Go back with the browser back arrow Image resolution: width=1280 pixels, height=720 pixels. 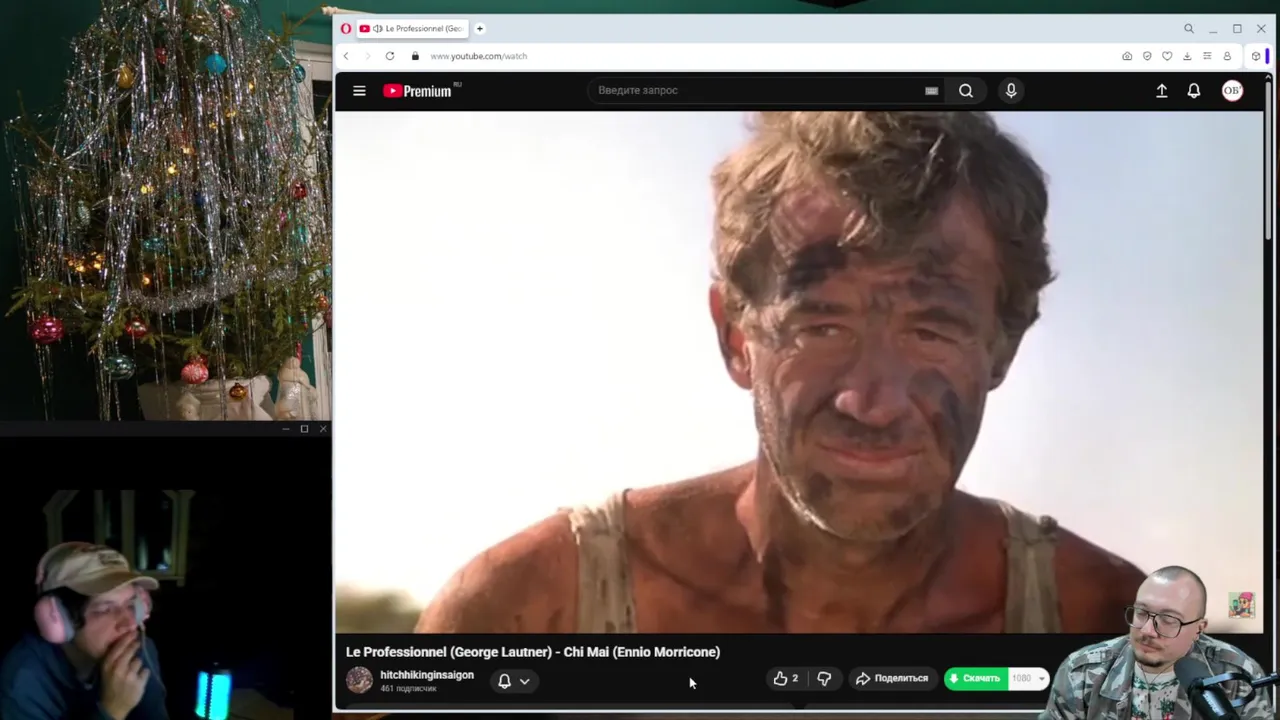[x=346, y=56]
